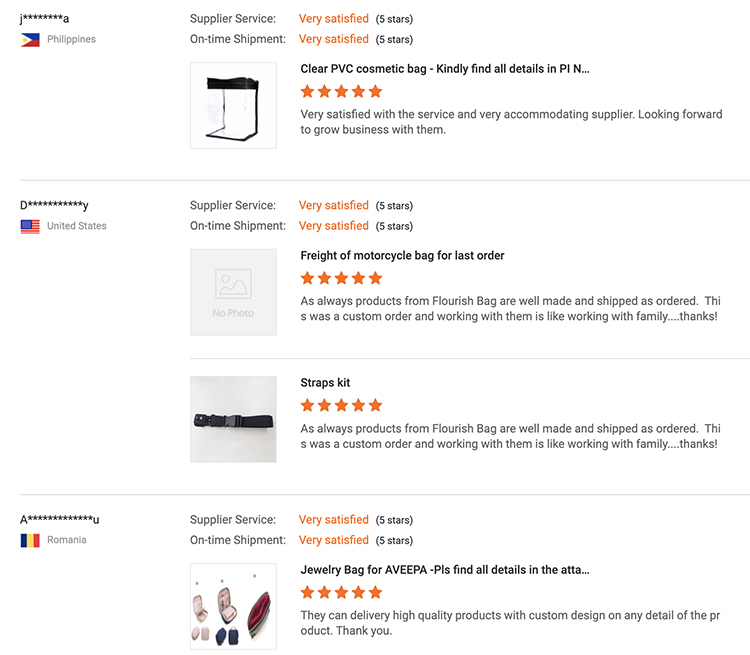Click the No Photo placeholder image
Screen dimensions: 750x655
233,292
